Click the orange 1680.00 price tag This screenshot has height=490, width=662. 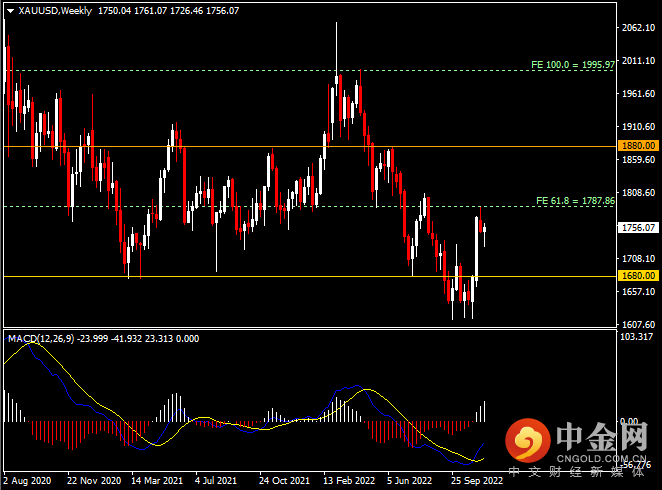[x=637, y=275]
